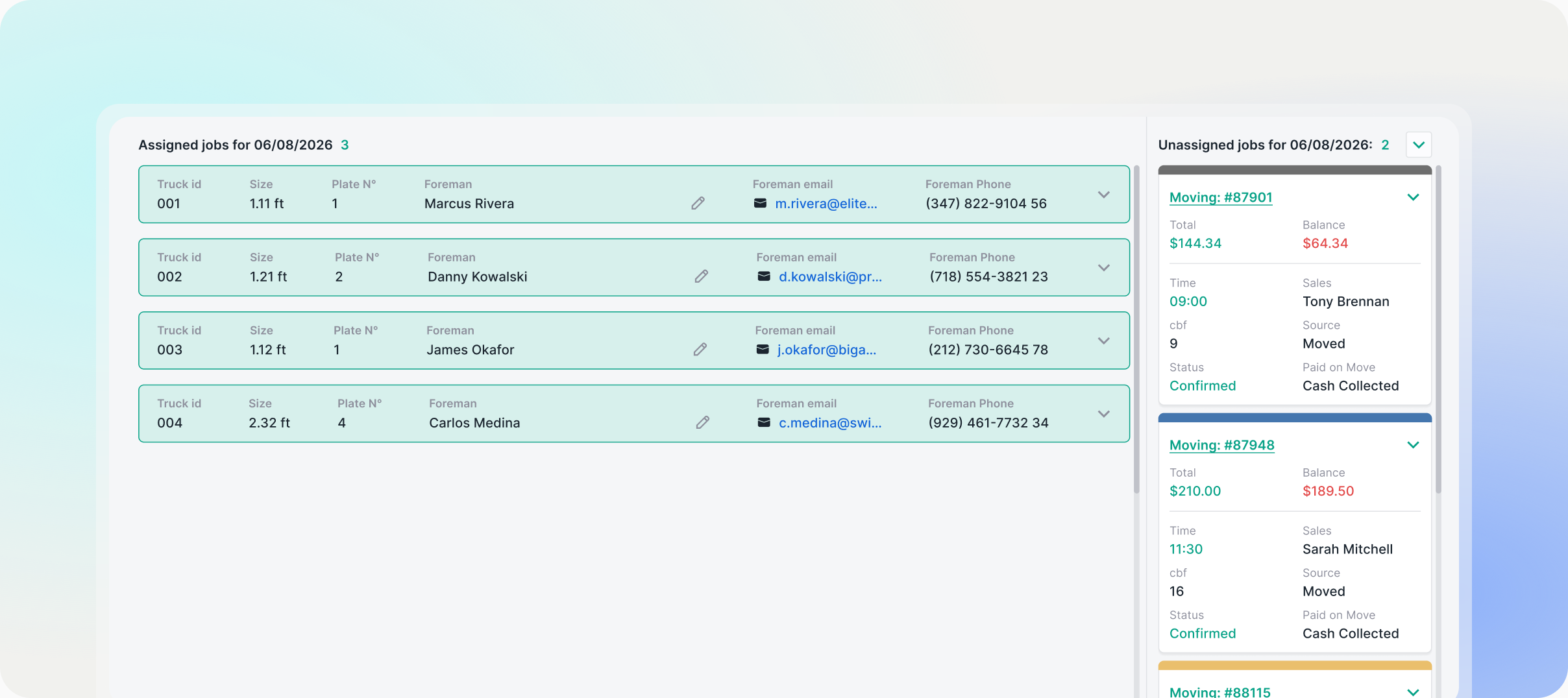The height and width of the screenshot is (698, 1568).
Task: Click envelope icon beside c.medina email
Action: (764, 422)
